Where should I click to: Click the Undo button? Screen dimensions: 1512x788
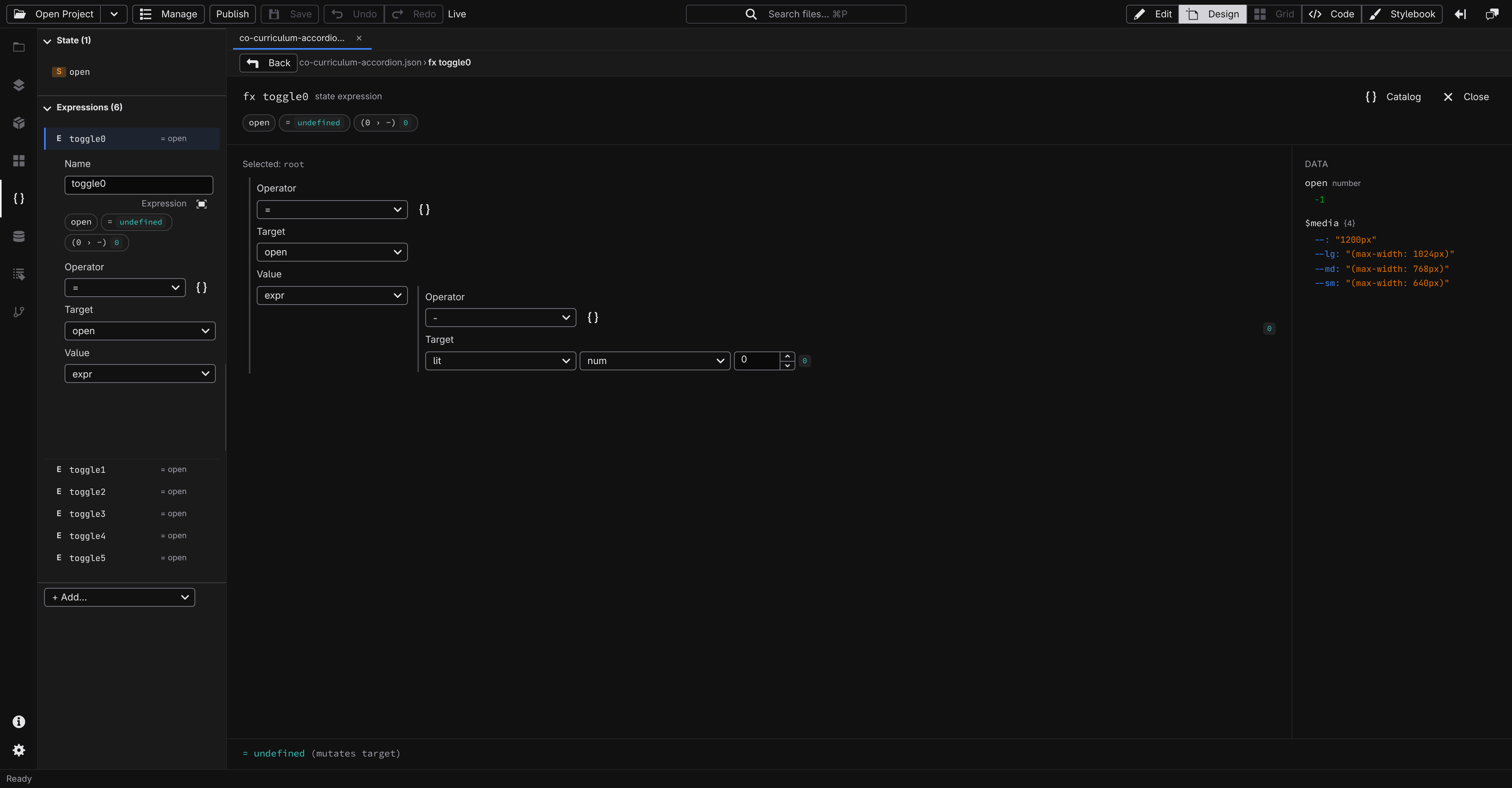(354, 14)
